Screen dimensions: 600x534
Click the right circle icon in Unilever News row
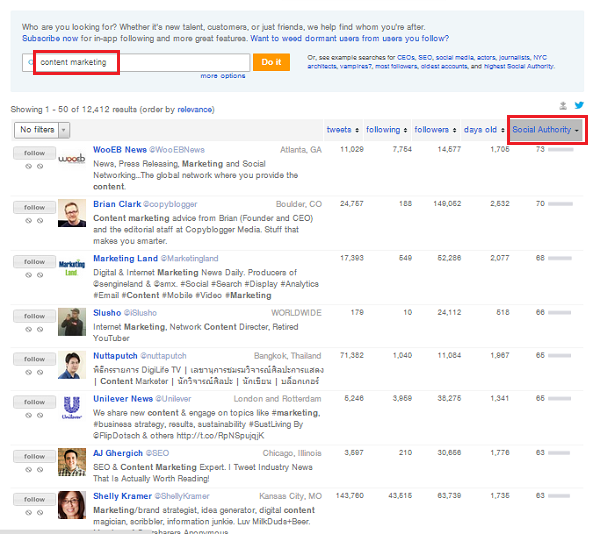click(x=40, y=415)
